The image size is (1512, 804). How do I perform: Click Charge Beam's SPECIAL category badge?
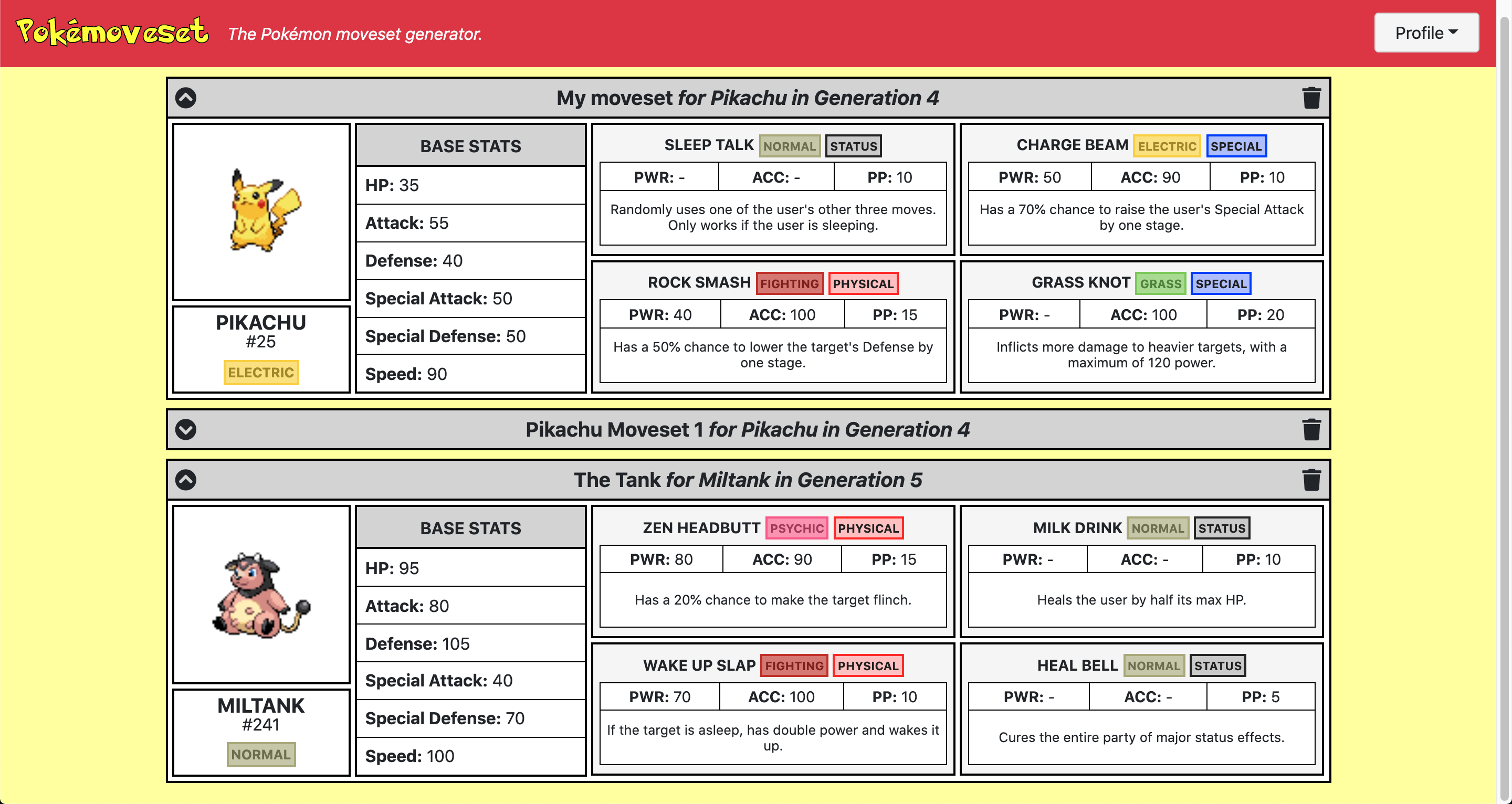point(1236,146)
